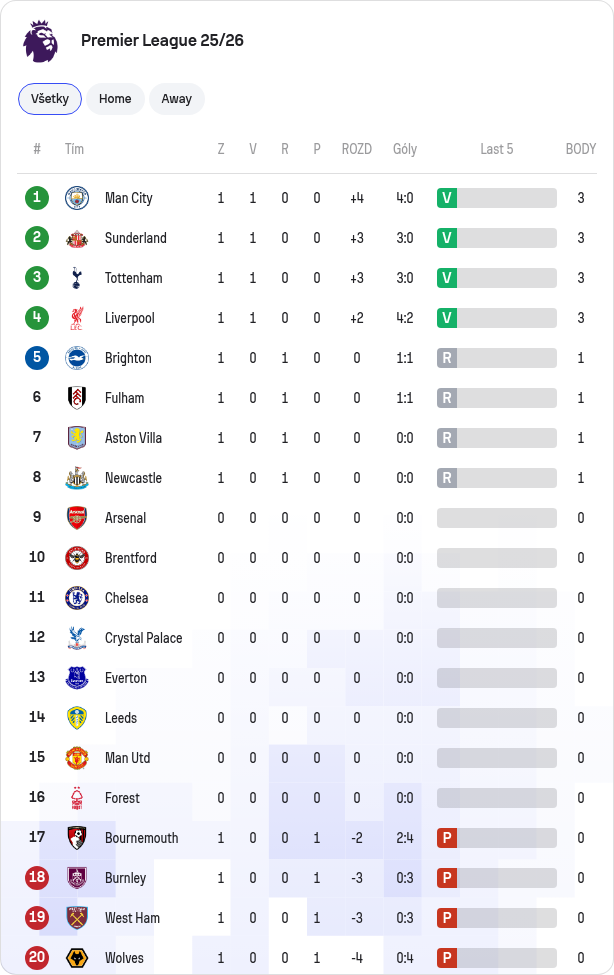Open the Chelsea club crest
Screen dimensions: 614x975
click(77, 598)
